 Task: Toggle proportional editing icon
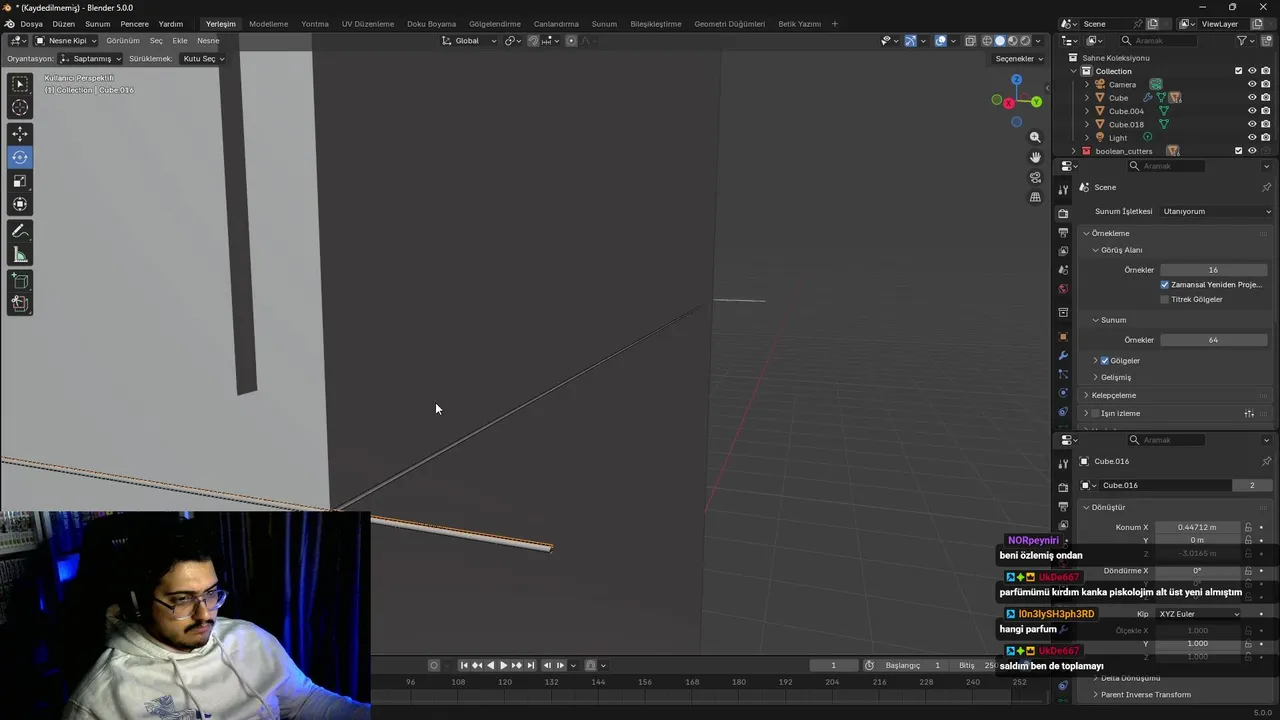571,41
